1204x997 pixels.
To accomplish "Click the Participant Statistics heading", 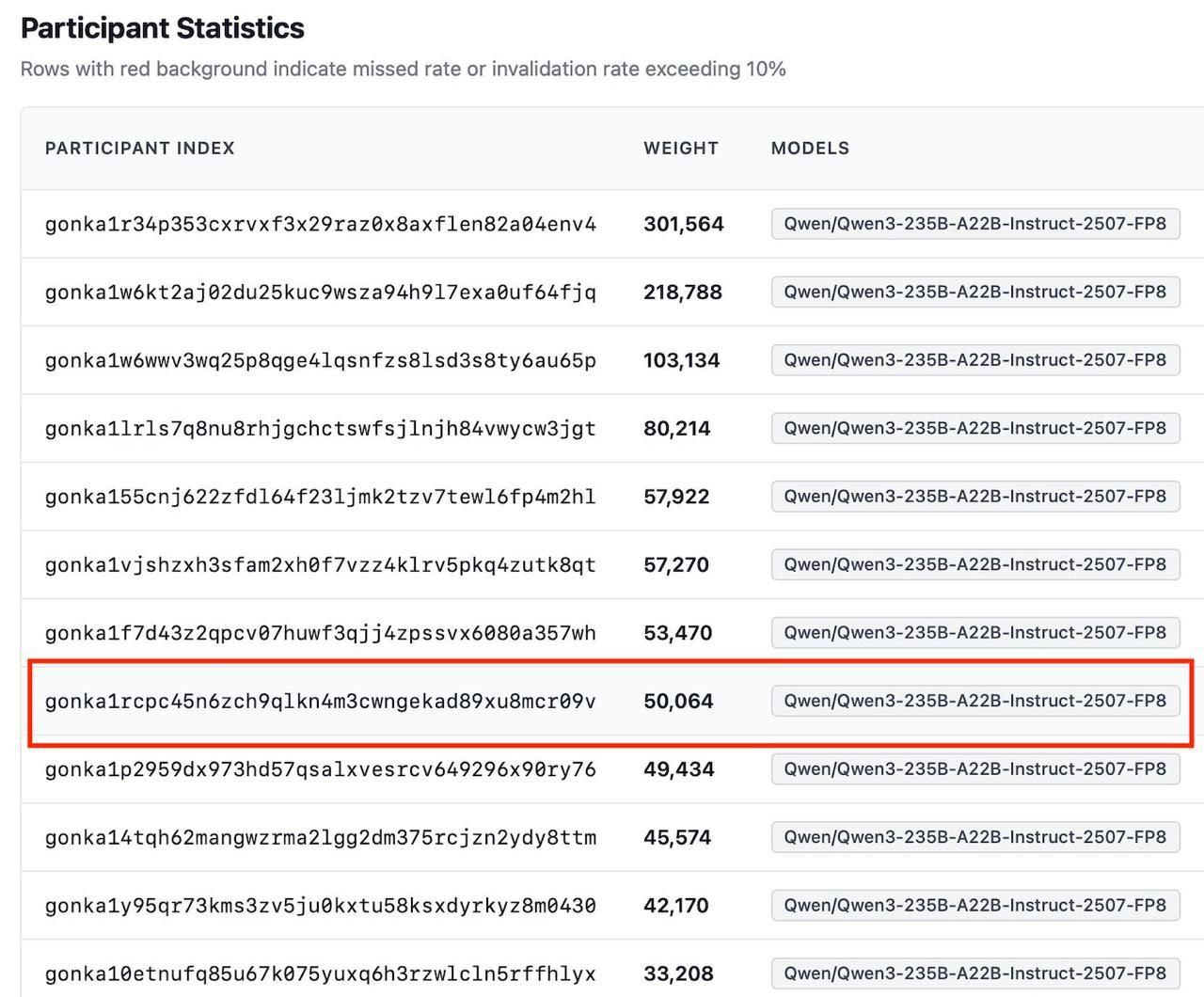I will point(163,28).
